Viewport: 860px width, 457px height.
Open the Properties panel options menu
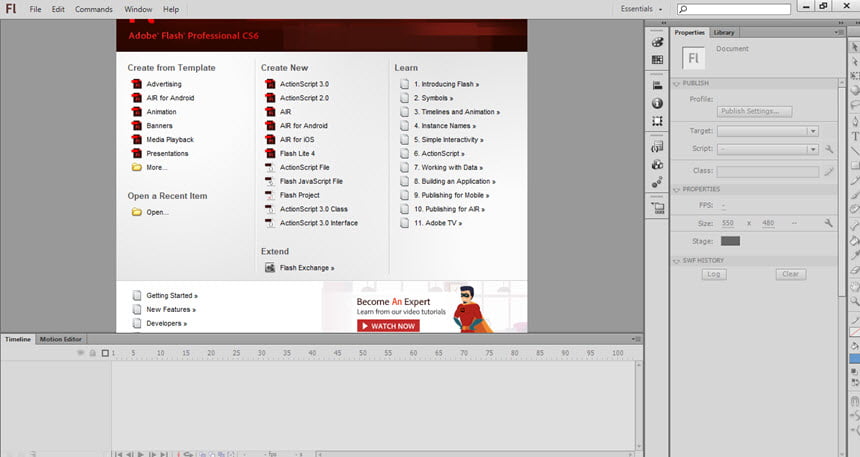(839, 32)
